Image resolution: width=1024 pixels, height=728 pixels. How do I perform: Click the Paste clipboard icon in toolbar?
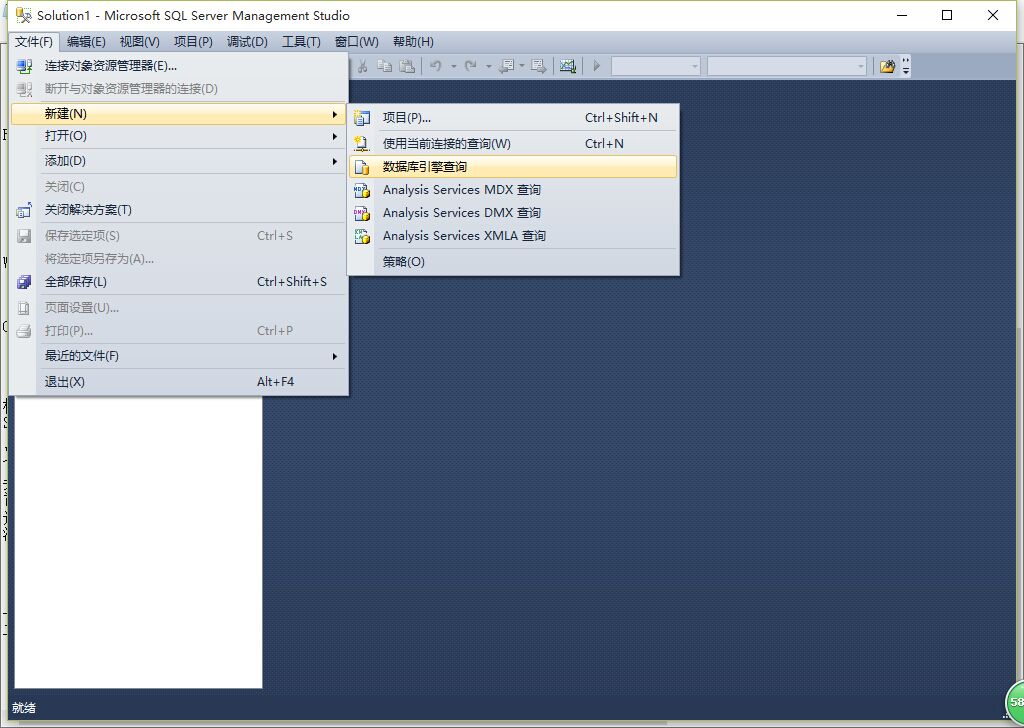click(407, 66)
